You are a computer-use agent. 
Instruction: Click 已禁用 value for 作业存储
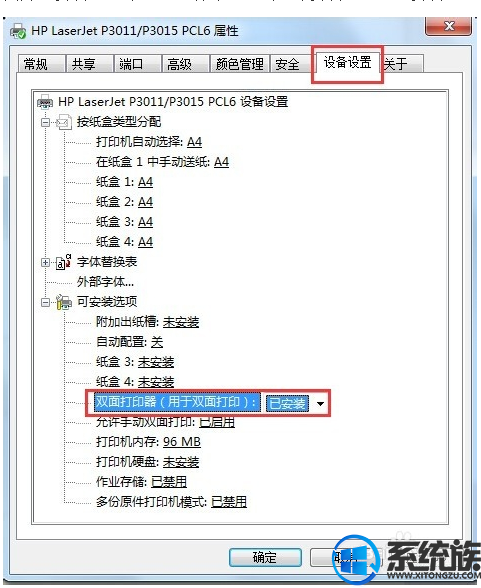click(x=169, y=482)
